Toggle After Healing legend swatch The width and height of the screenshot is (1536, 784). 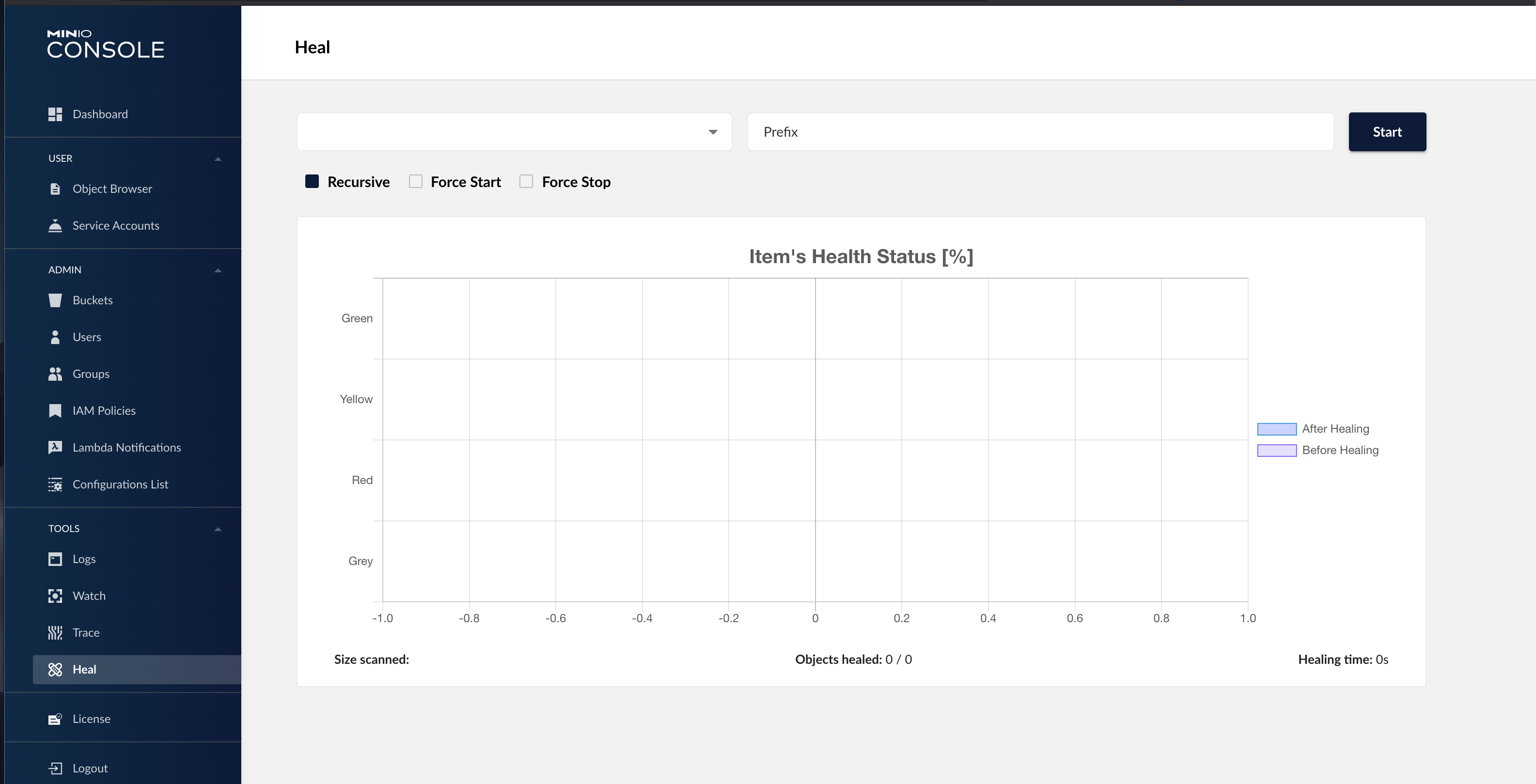pyautogui.click(x=1277, y=429)
